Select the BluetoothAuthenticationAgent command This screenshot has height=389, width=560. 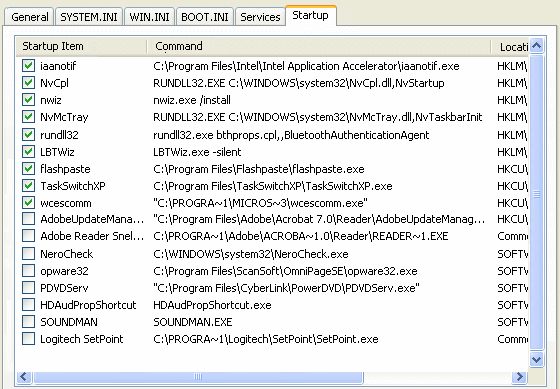click(291, 135)
